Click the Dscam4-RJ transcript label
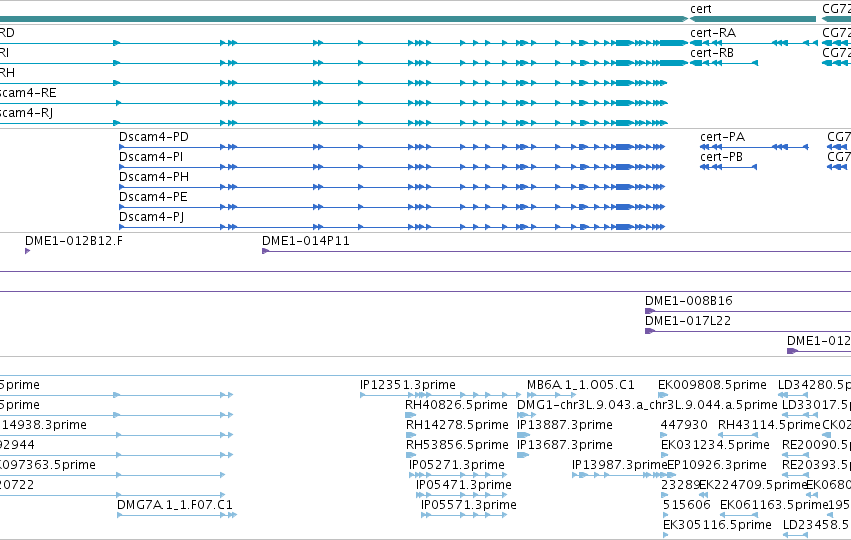 [x=27, y=113]
